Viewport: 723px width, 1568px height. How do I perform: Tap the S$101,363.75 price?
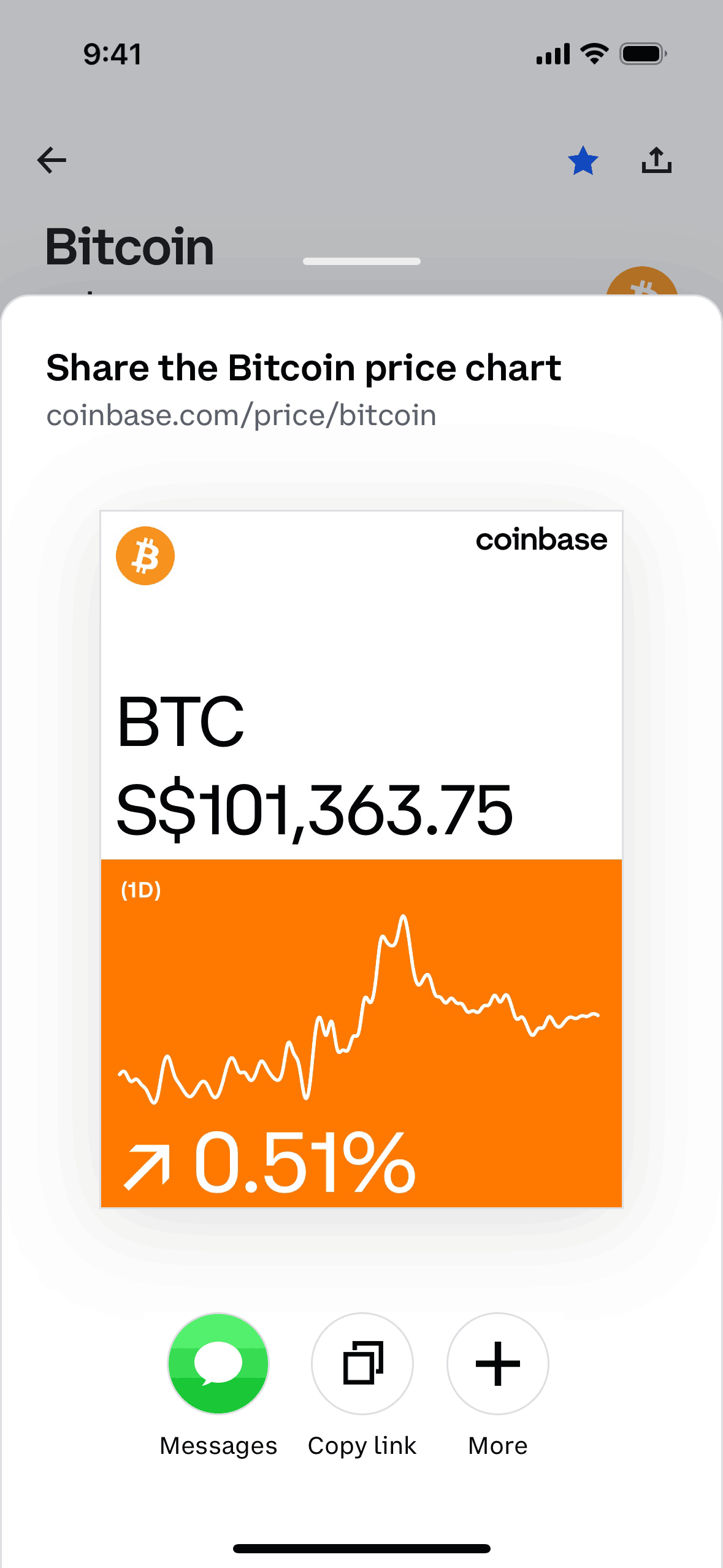tap(314, 811)
